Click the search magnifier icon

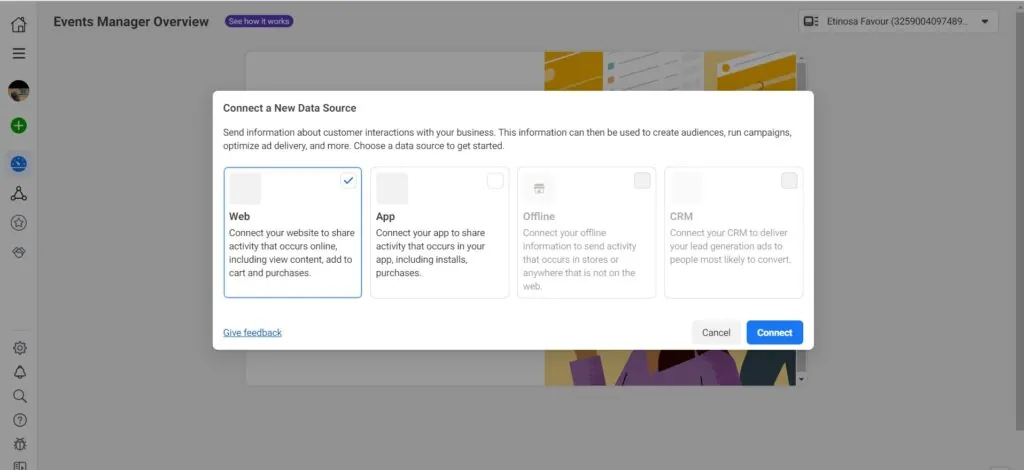point(20,396)
